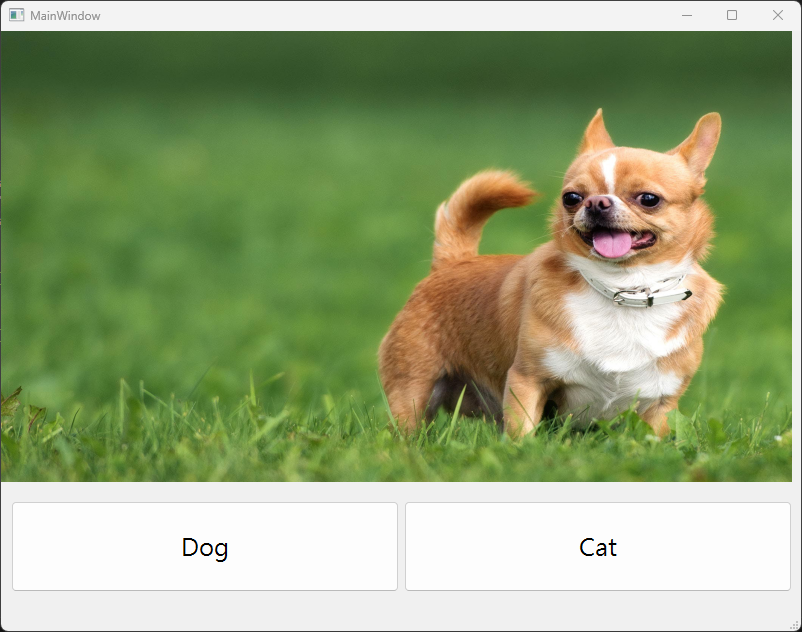Click the dog photo image
The width and height of the screenshot is (802, 632).
396,256
